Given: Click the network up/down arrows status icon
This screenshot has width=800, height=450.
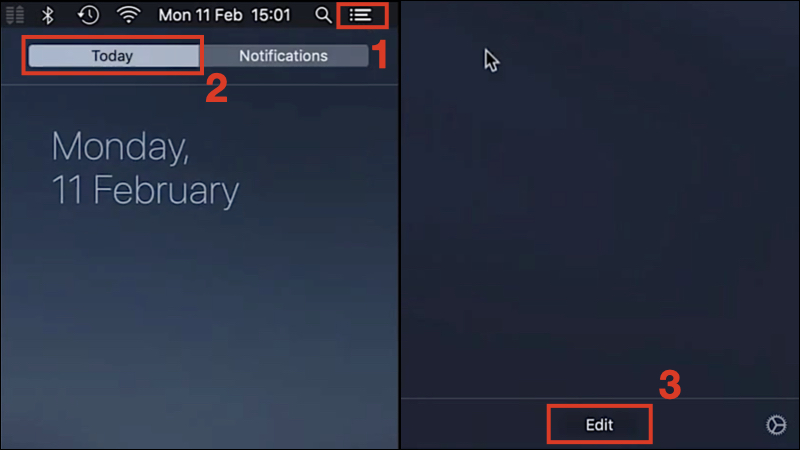Looking at the screenshot, I should click(x=15, y=15).
